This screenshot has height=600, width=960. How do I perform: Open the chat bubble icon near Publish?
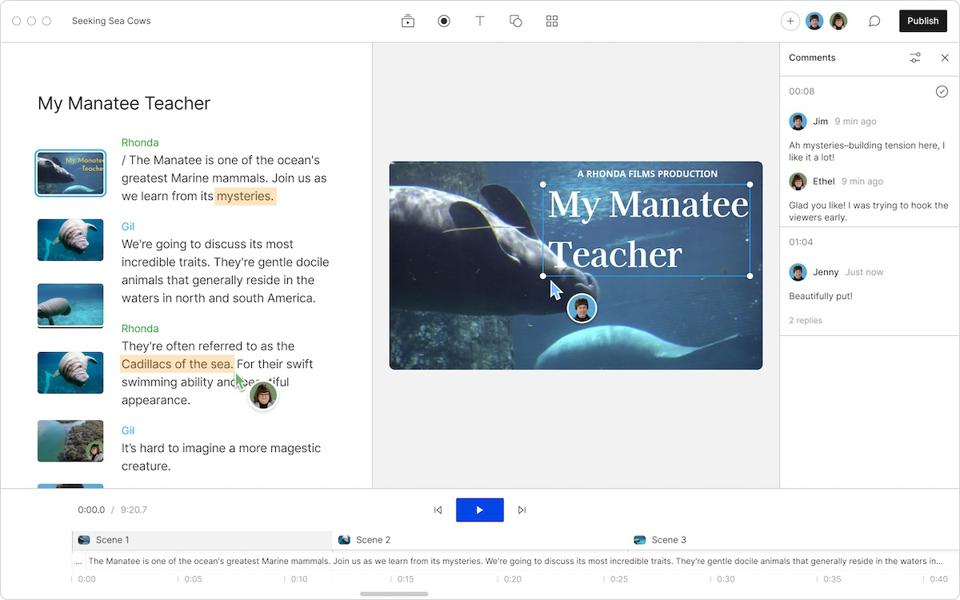coord(875,20)
